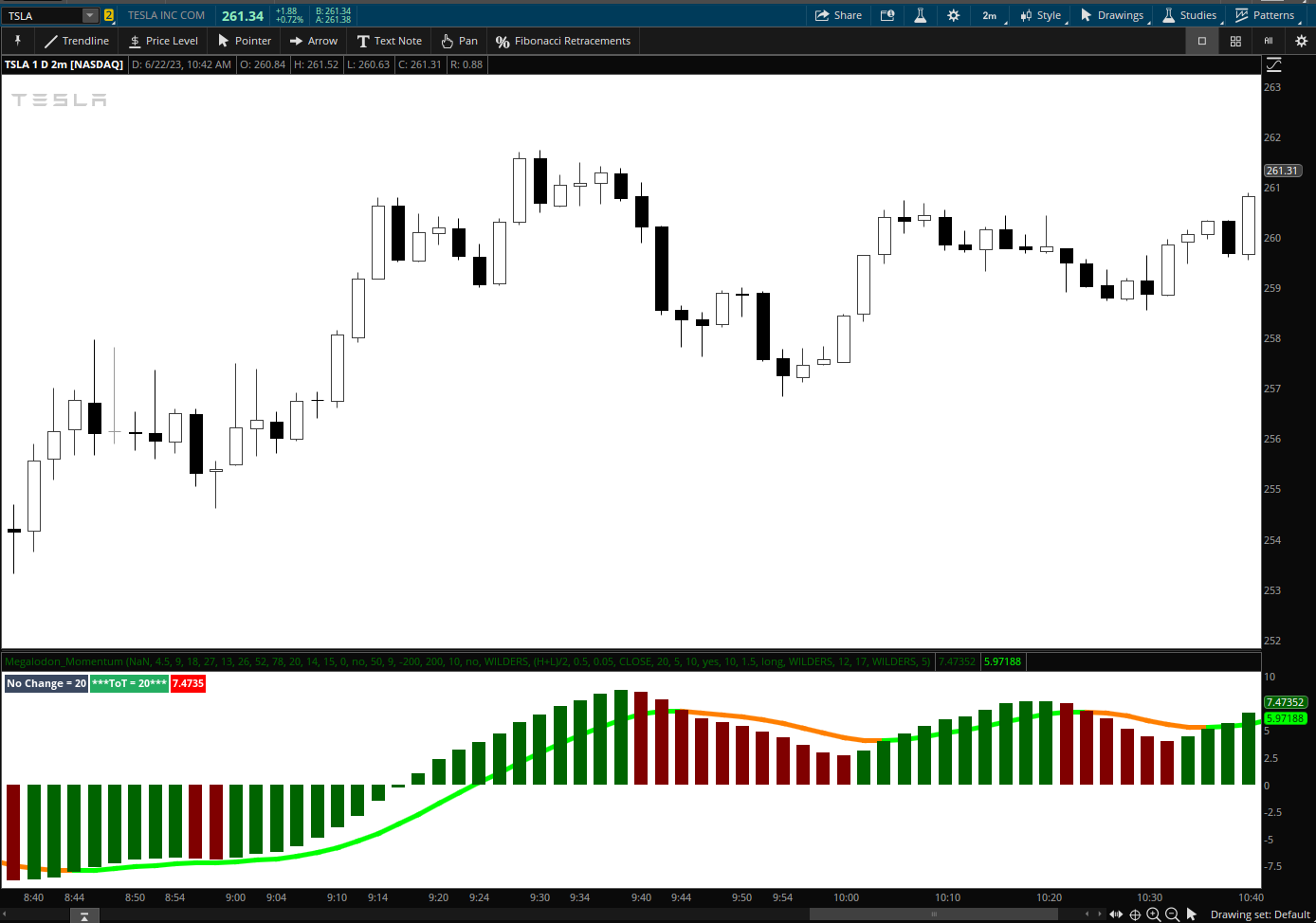Open the 2m timeframe selector

coord(991,15)
